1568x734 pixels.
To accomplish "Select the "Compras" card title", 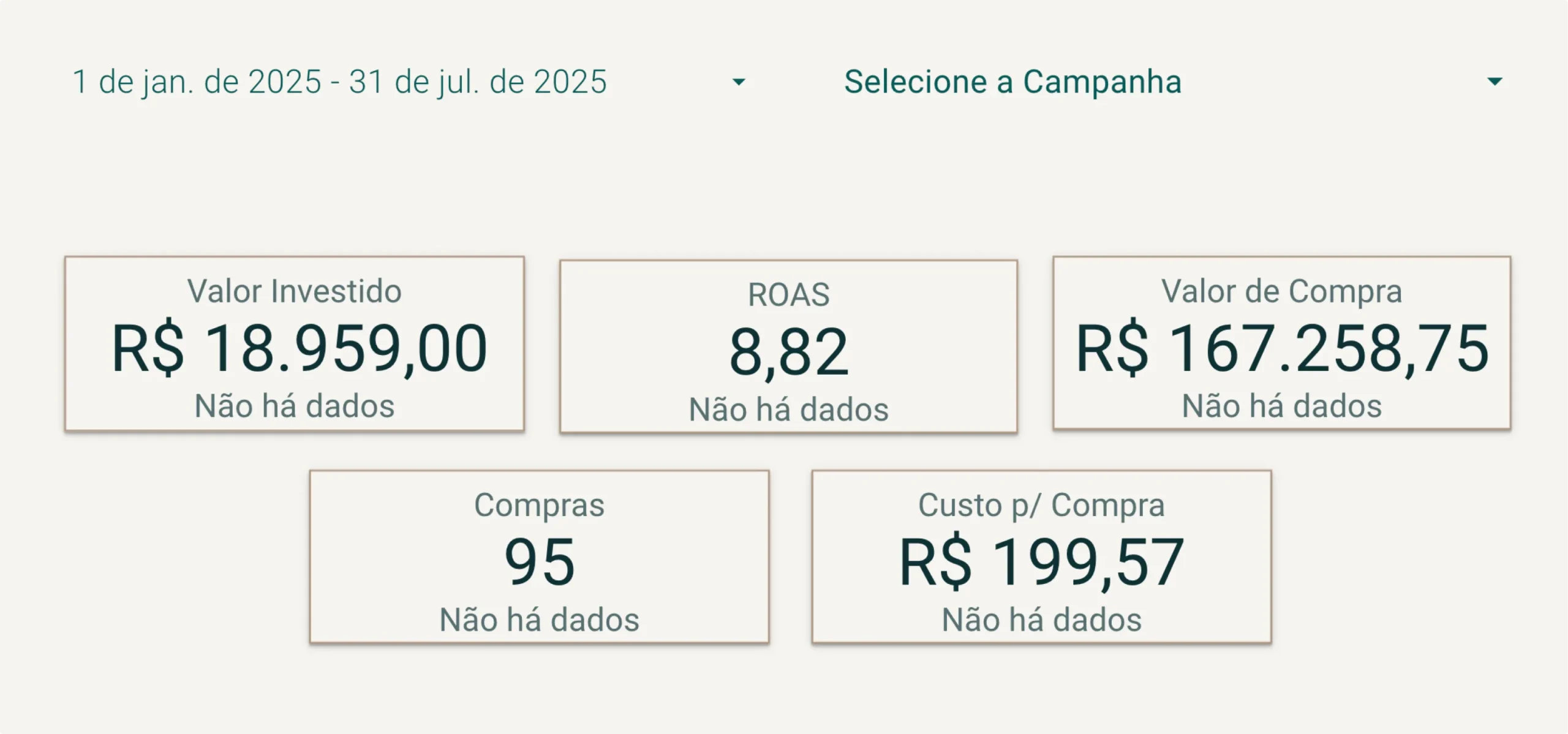I will 539,505.
